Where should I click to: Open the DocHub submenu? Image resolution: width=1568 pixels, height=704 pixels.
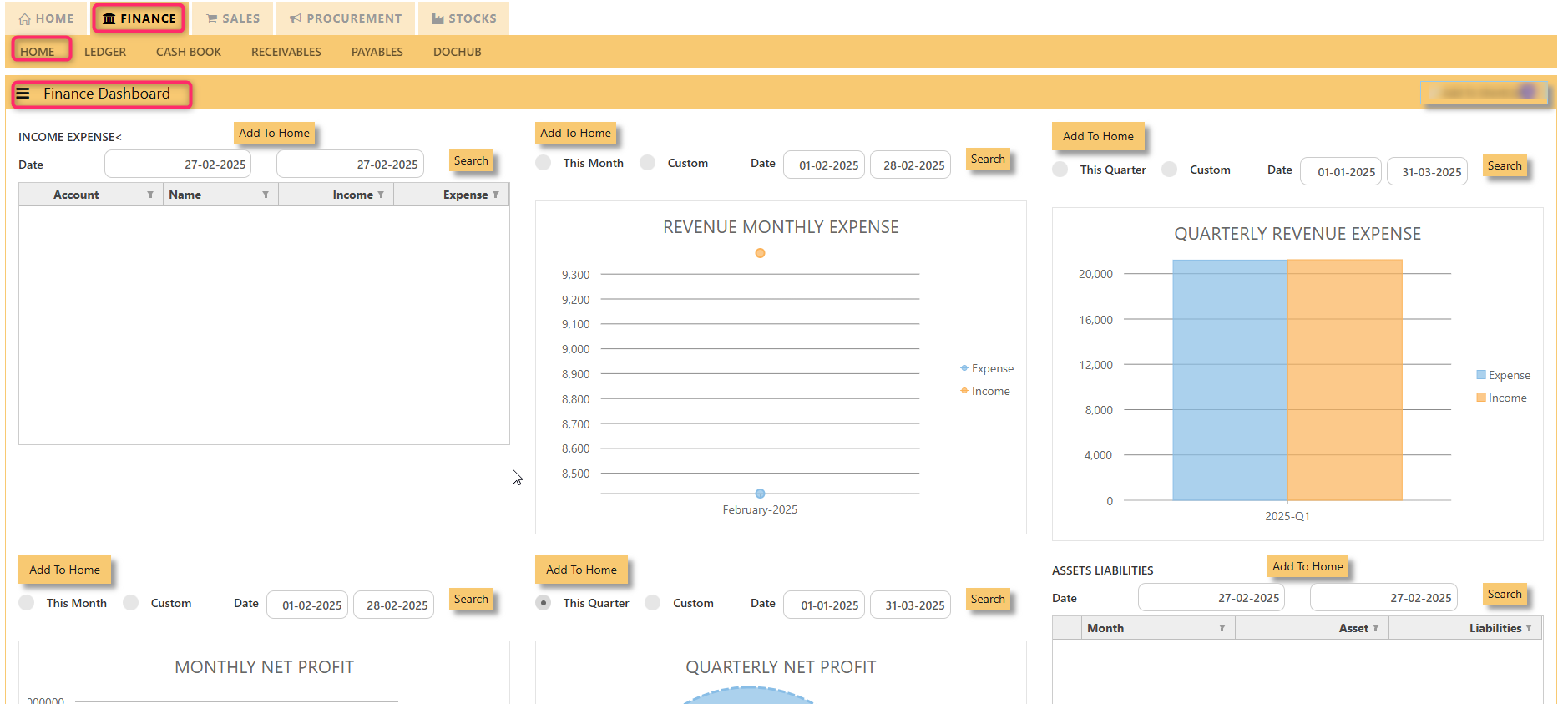[458, 52]
